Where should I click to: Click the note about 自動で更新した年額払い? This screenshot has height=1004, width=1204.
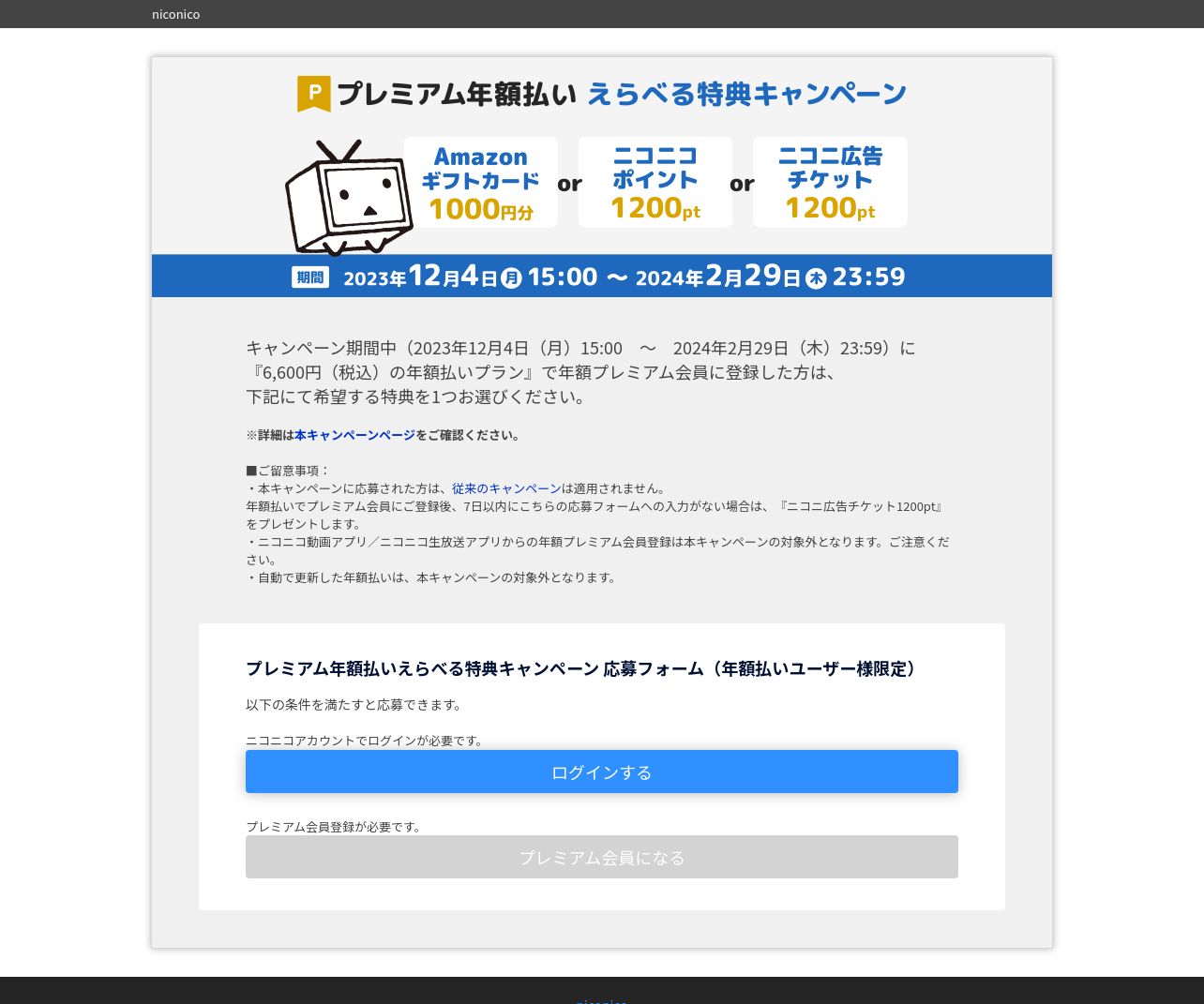pyautogui.click(x=432, y=577)
